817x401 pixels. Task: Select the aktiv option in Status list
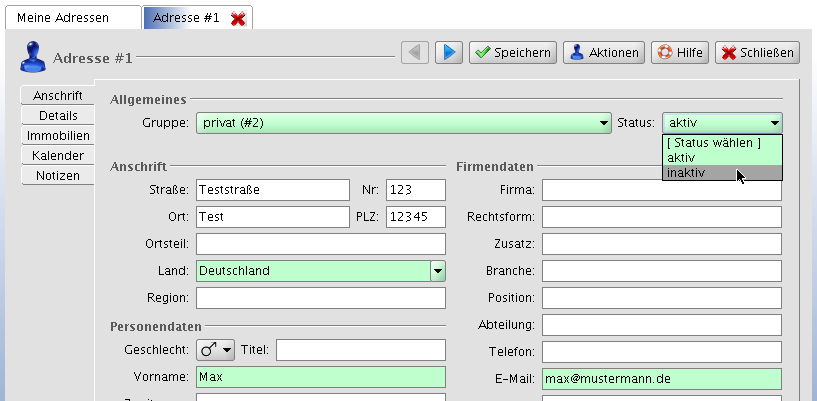700,158
